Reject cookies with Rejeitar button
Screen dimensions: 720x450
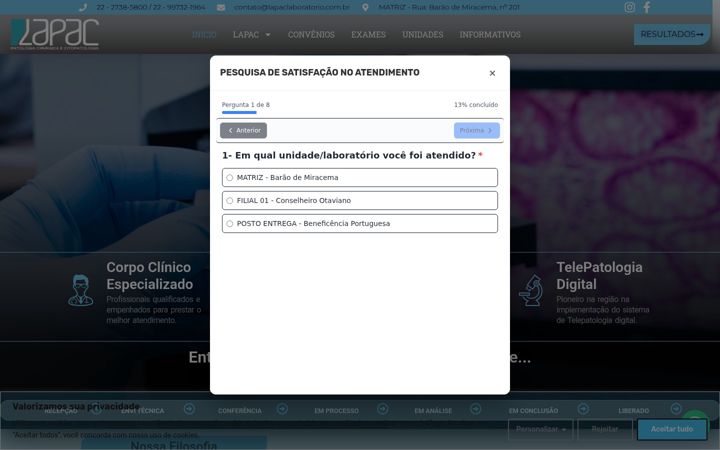(605, 429)
